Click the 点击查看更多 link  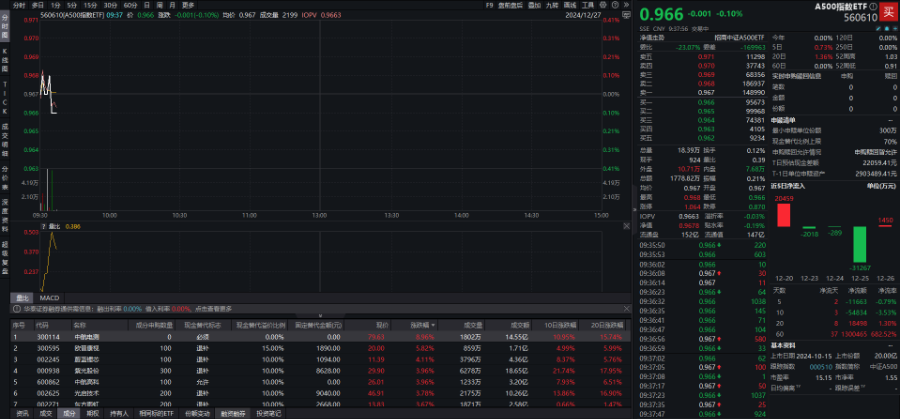click(213, 309)
